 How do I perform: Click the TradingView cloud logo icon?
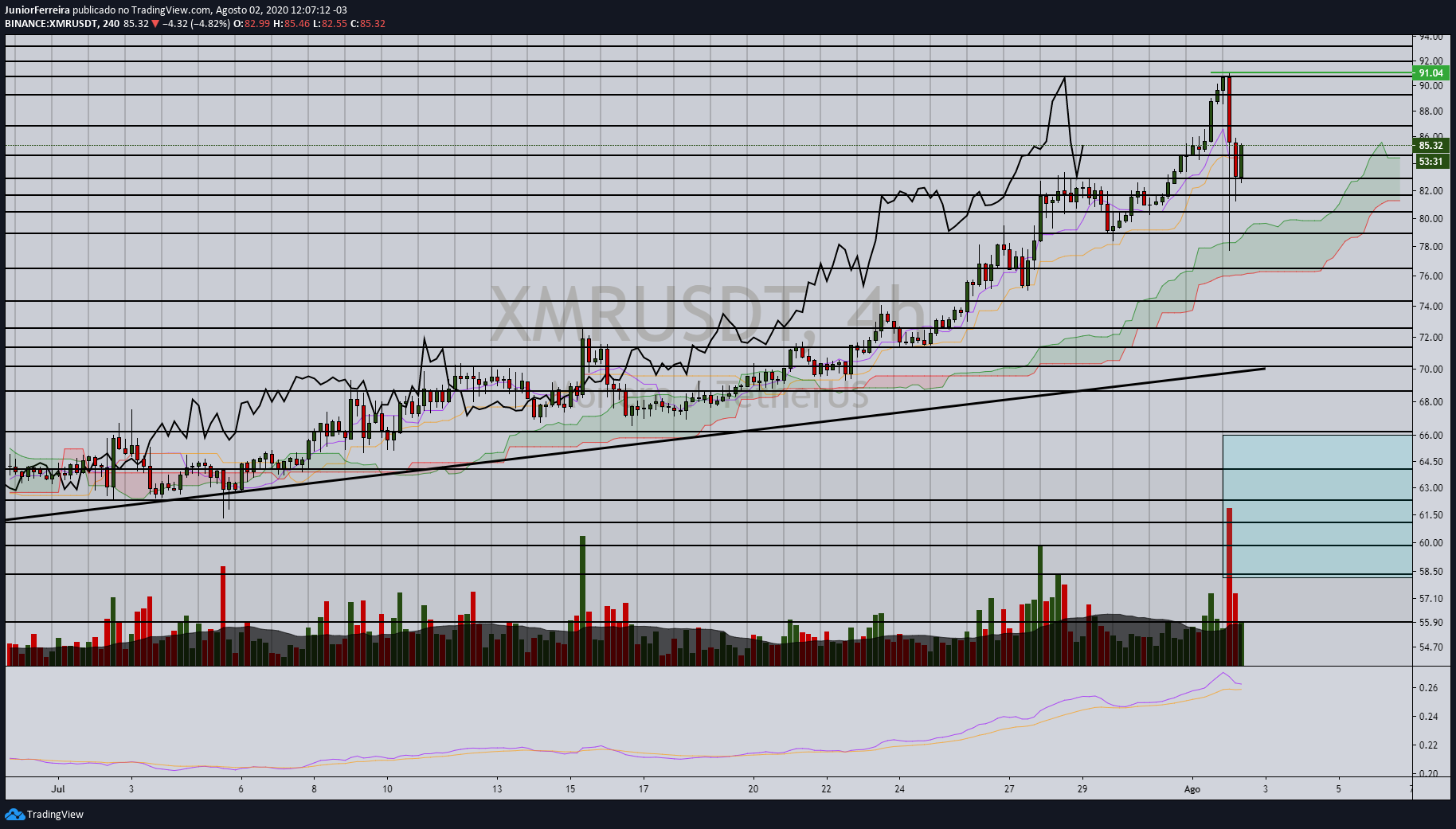point(14,814)
